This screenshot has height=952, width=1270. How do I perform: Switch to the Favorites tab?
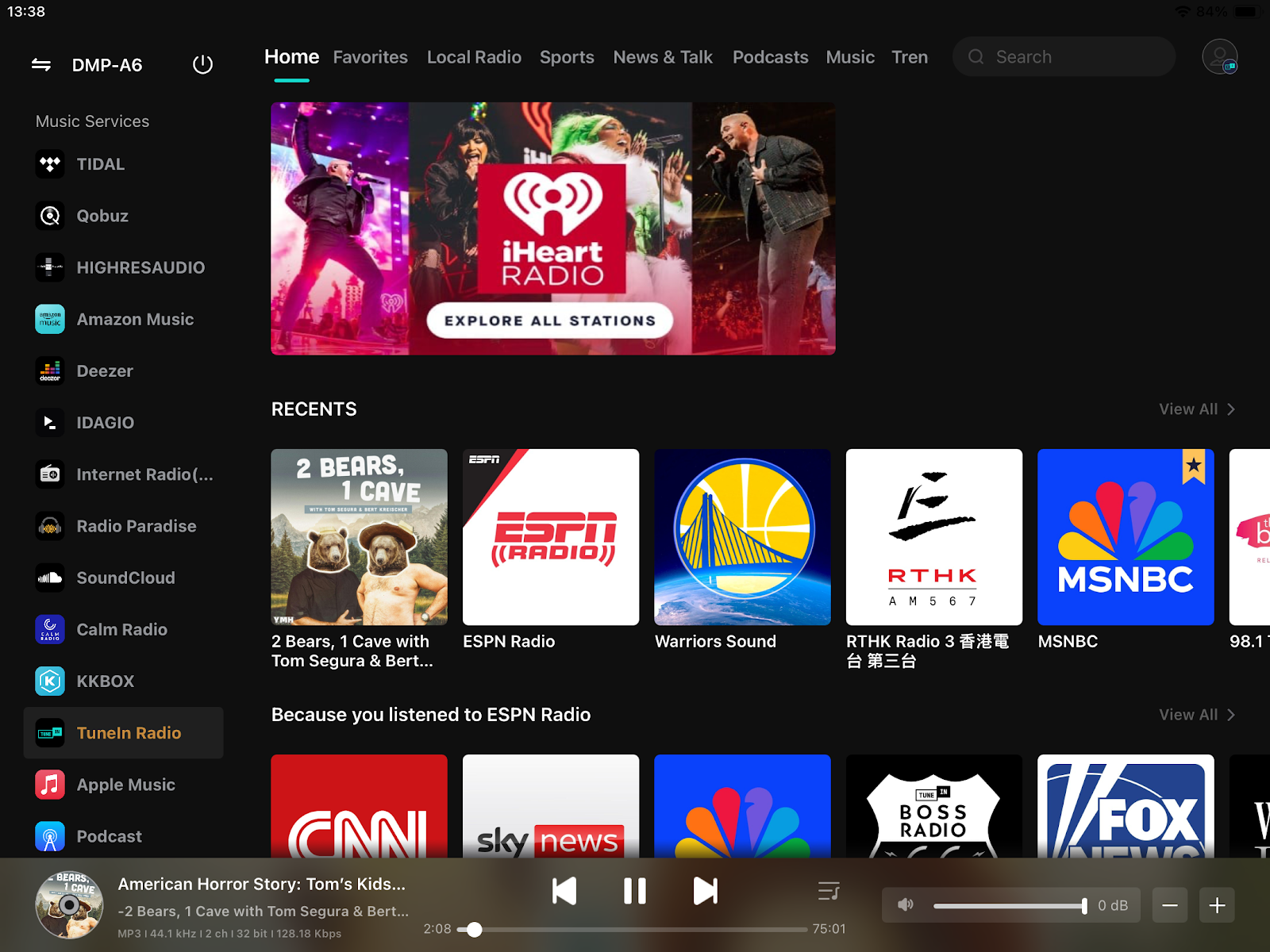click(x=370, y=57)
